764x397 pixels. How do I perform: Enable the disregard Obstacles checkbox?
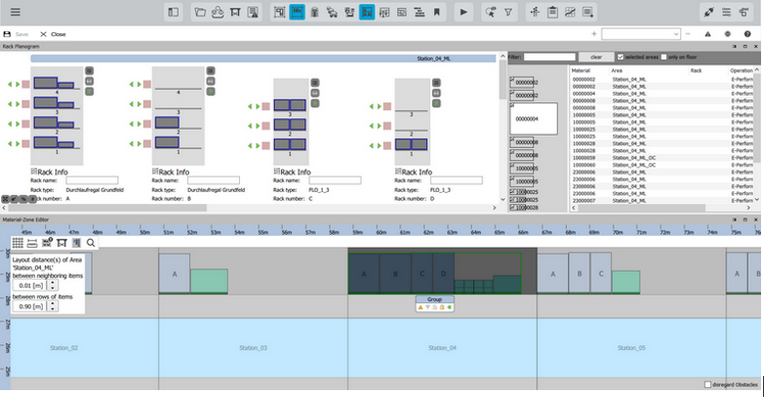[x=707, y=385]
